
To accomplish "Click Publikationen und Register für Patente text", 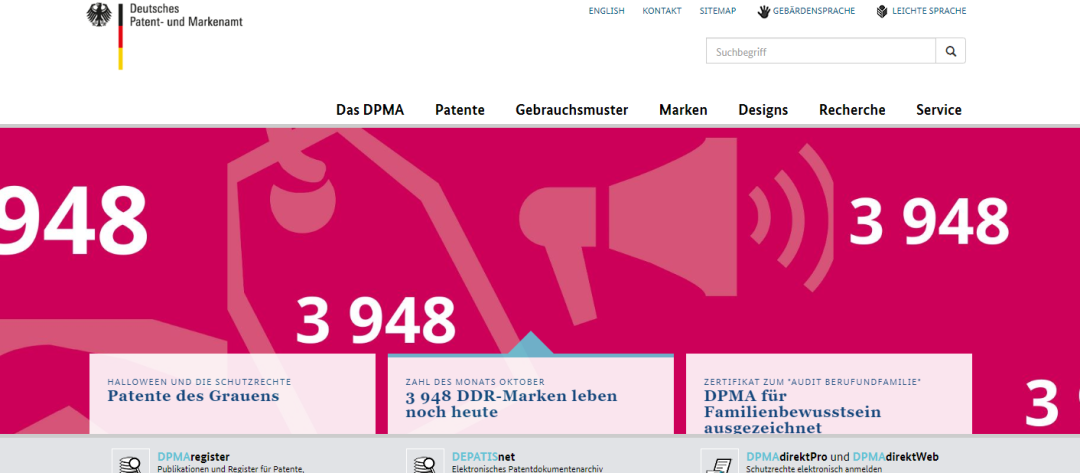I will pyautogui.click(x=231, y=469).
